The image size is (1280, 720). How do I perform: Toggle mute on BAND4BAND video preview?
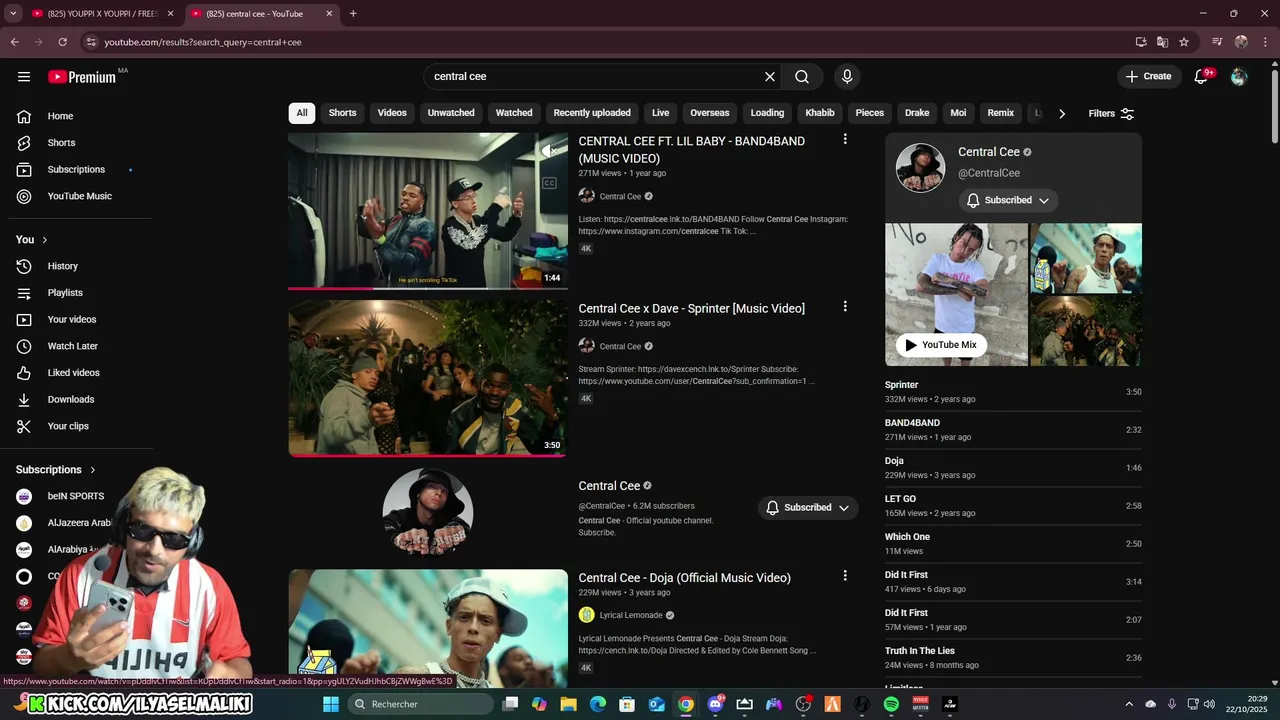tap(548, 151)
